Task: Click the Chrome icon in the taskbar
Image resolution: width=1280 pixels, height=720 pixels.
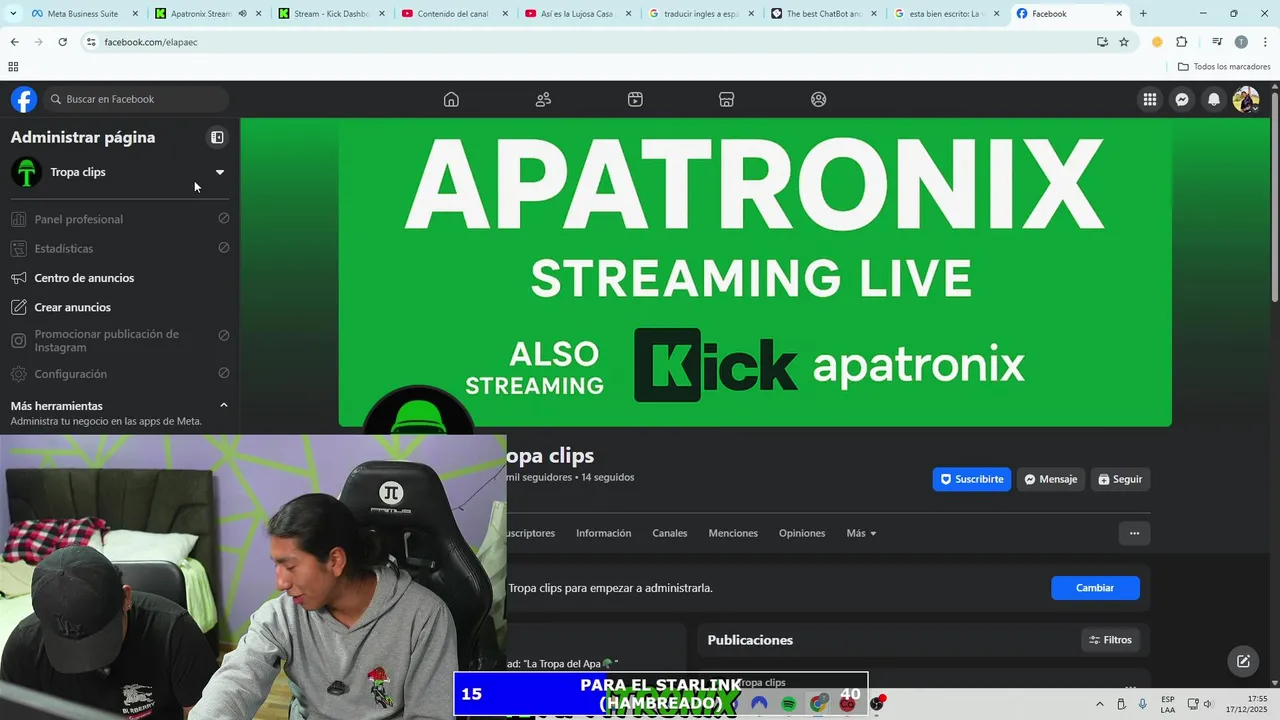Action: (819, 704)
